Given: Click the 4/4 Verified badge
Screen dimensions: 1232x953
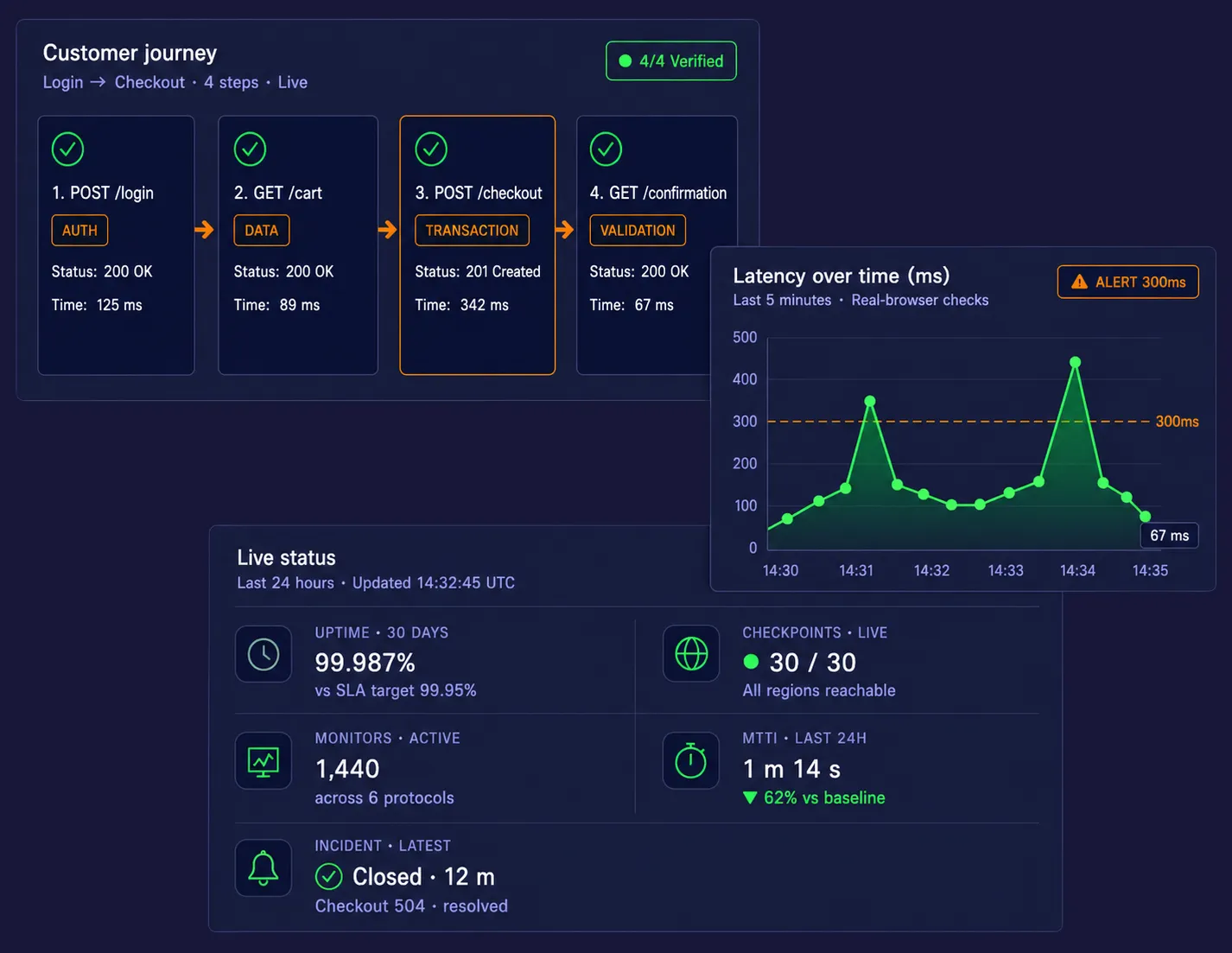Looking at the screenshot, I should 671,61.
